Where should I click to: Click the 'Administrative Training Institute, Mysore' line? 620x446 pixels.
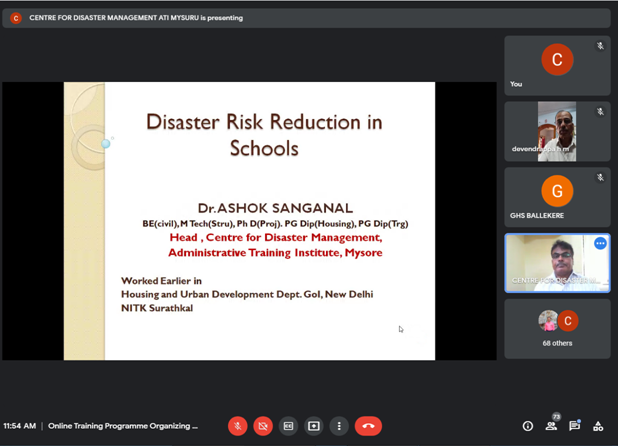click(275, 253)
